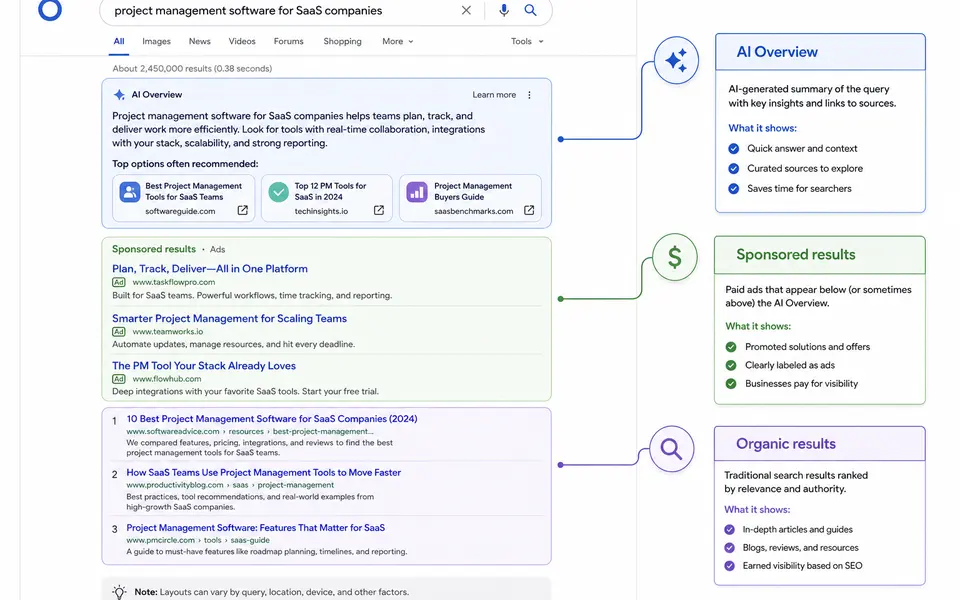Open result Project Management Software: Features That Matter
The width and height of the screenshot is (960, 600).
(x=256, y=528)
